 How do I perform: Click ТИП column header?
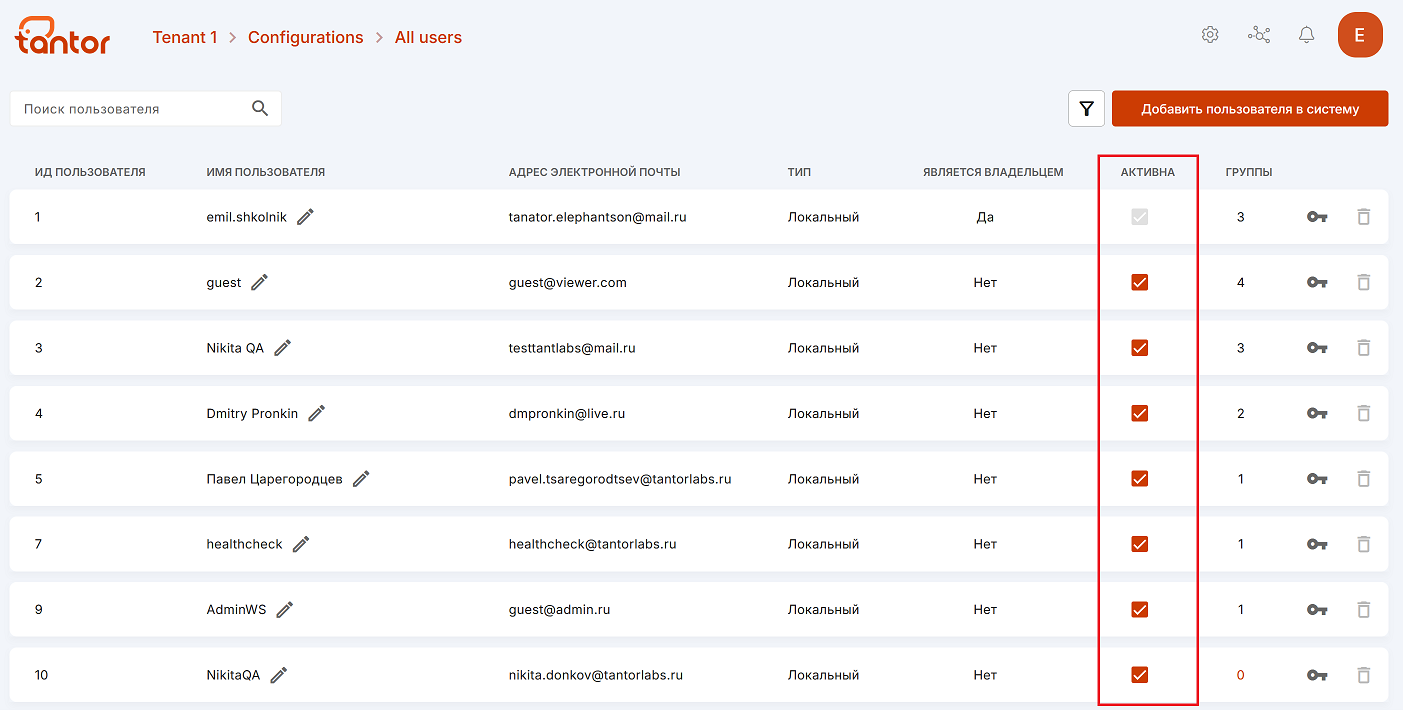click(799, 172)
